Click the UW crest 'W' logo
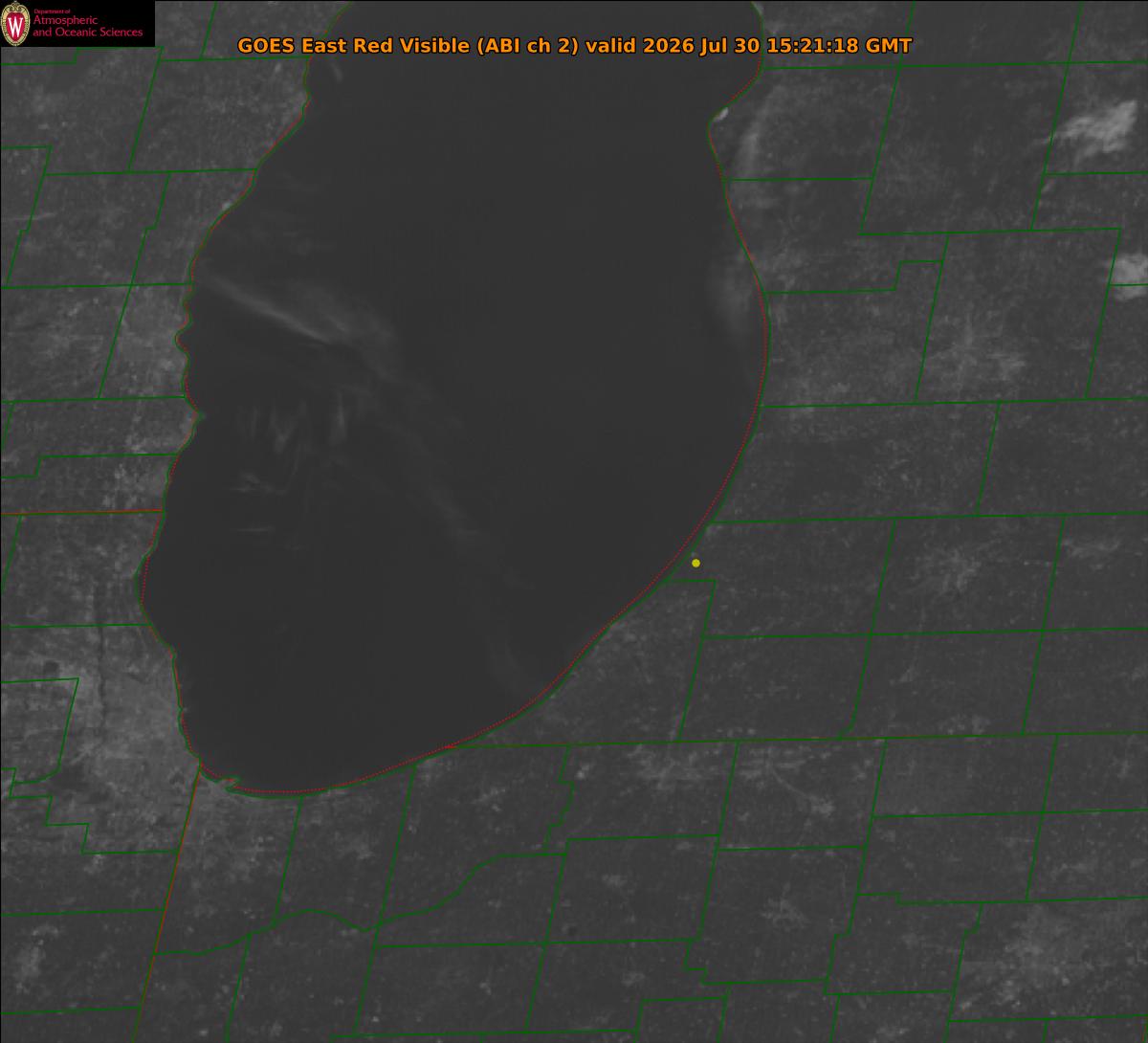 click(x=15, y=24)
